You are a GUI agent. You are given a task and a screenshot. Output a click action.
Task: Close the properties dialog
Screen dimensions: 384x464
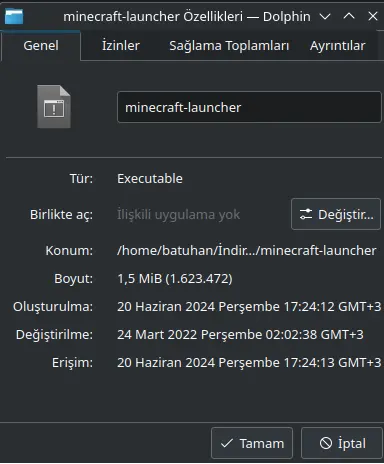click(x=373, y=16)
